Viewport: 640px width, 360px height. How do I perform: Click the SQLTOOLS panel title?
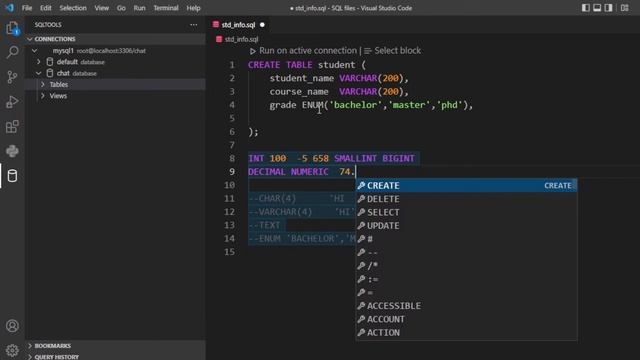(48, 25)
